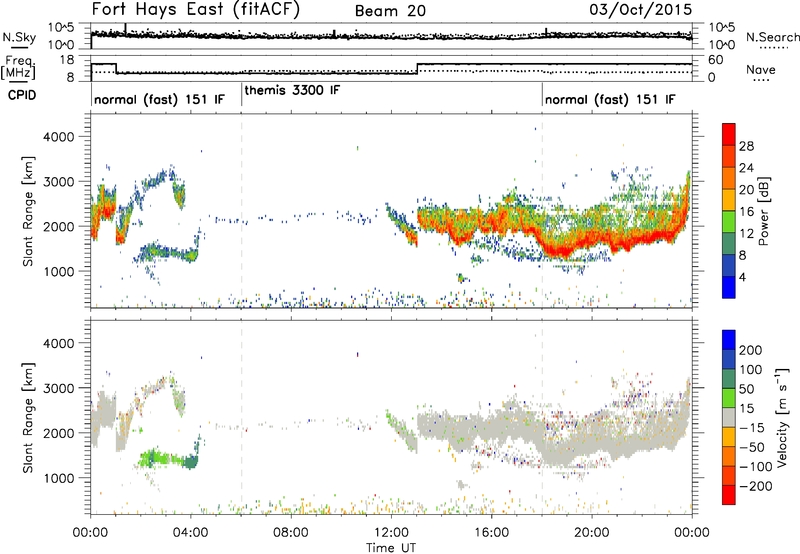Select the '24' value on Power color bar
The width and height of the screenshot is (800, 554).
pos(746,168)
